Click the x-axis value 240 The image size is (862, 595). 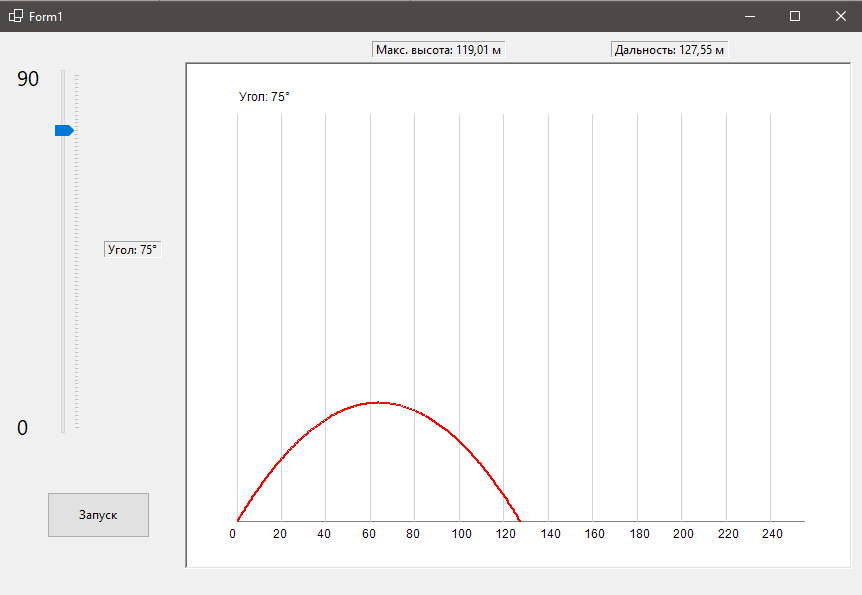click(x=772, y=534)
